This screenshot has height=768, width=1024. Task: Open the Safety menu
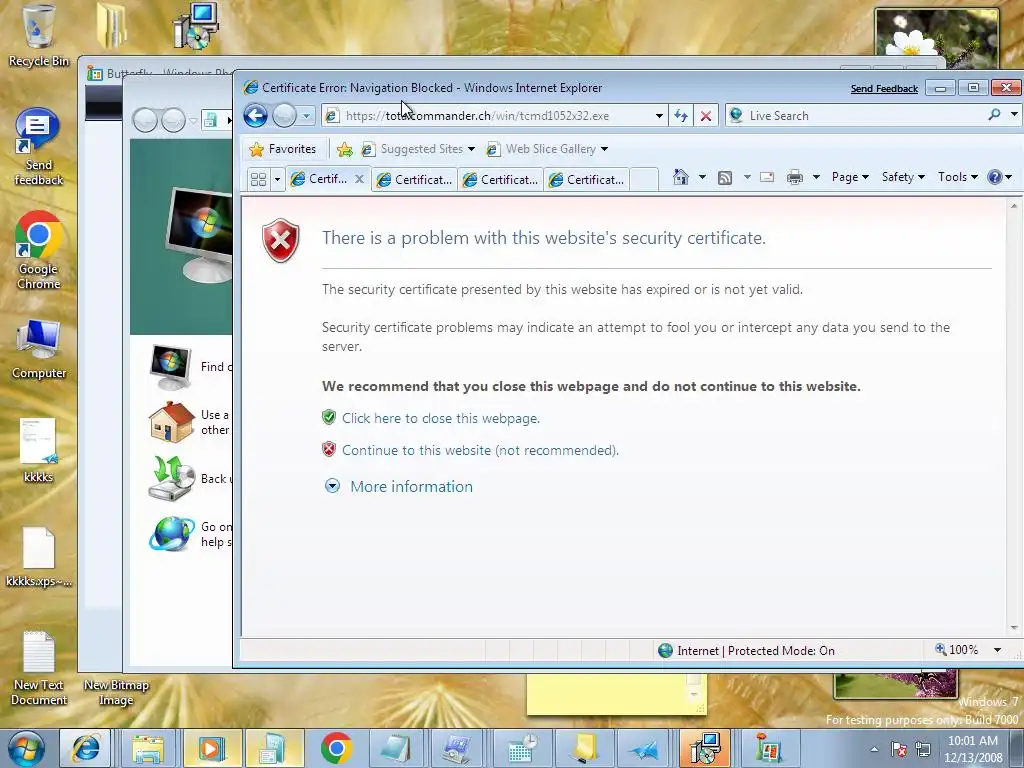coord(903,177)
